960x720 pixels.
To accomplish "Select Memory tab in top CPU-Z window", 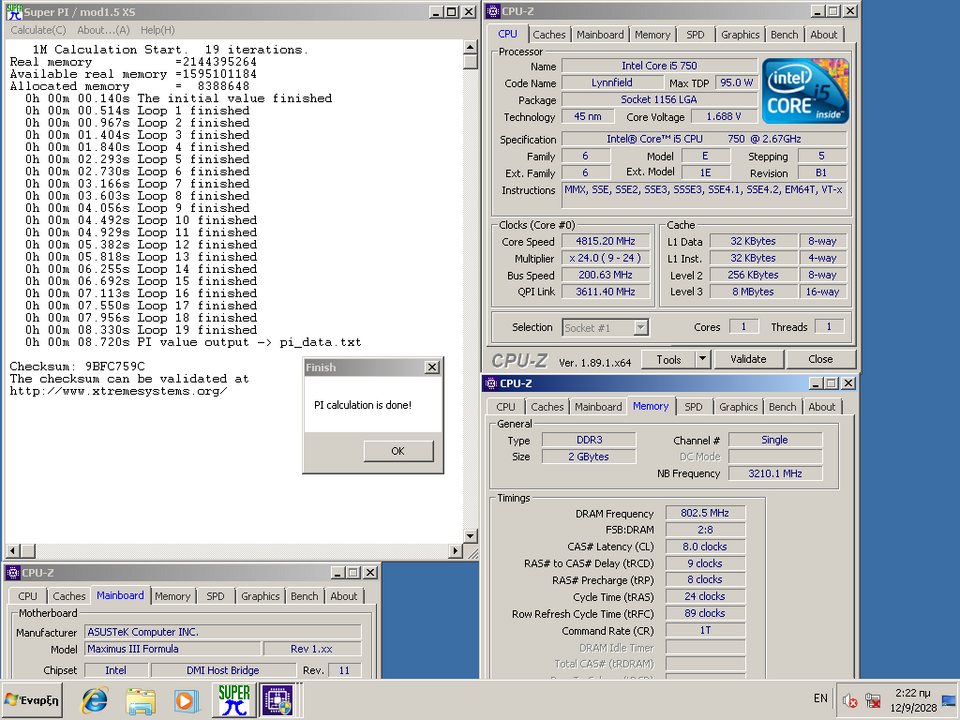I will tap(652, 35).
